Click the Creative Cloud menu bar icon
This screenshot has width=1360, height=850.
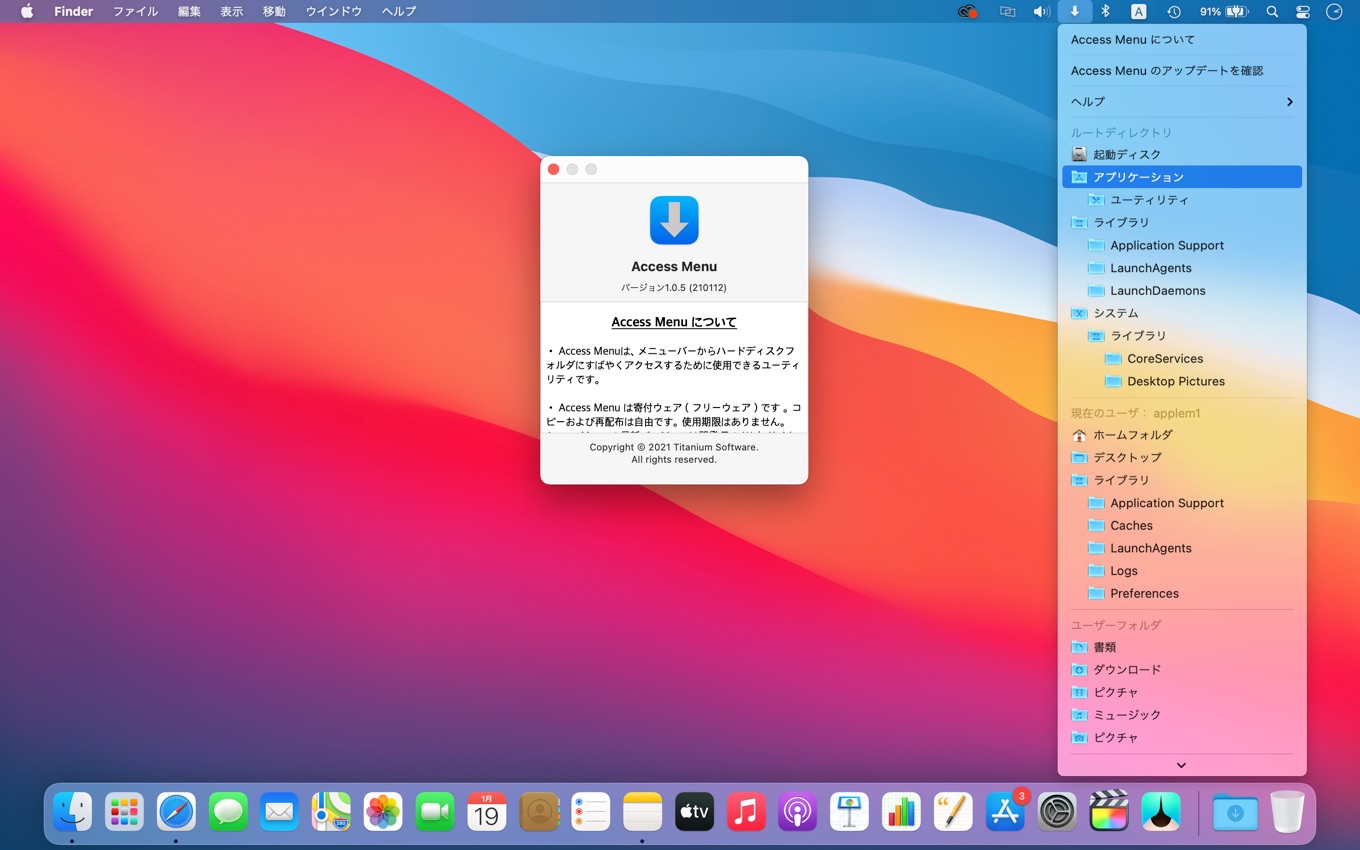click(967, 12)
